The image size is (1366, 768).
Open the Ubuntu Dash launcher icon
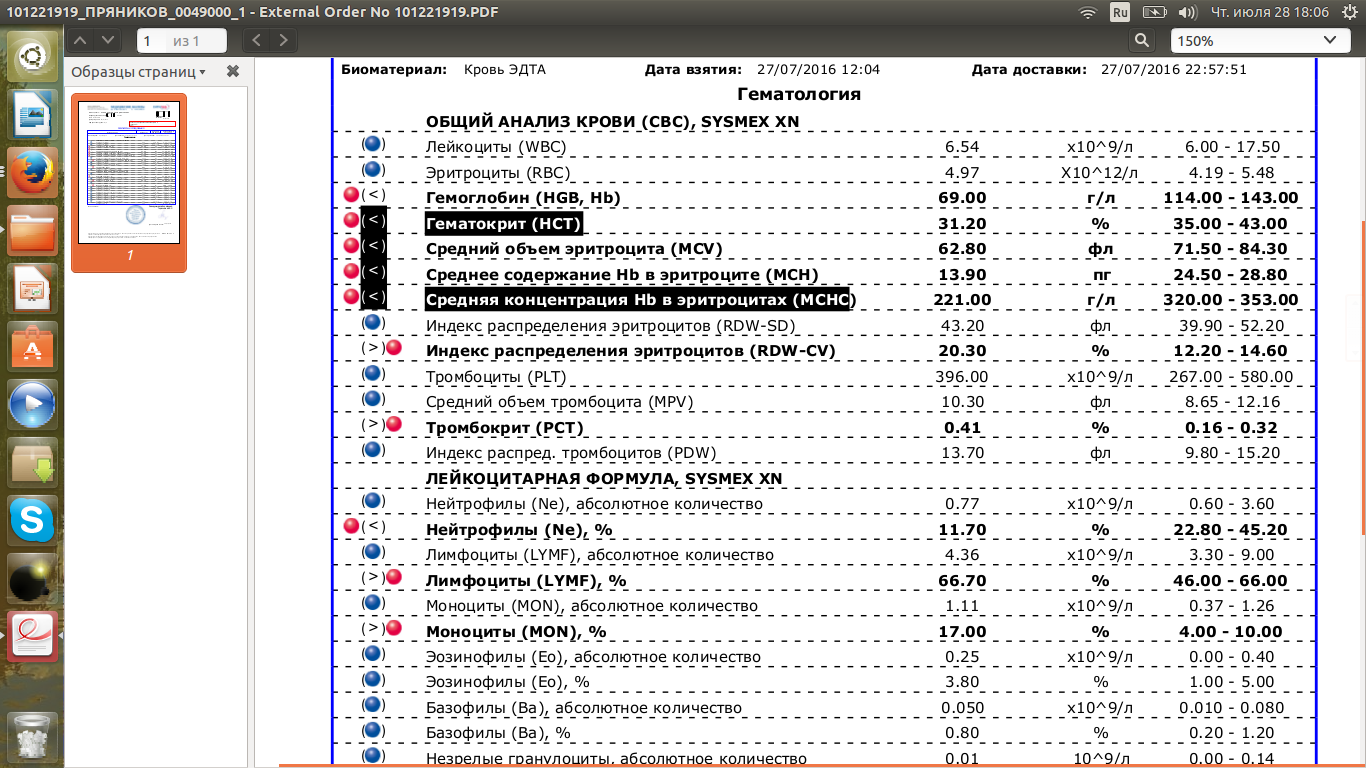tap(33, 58)
